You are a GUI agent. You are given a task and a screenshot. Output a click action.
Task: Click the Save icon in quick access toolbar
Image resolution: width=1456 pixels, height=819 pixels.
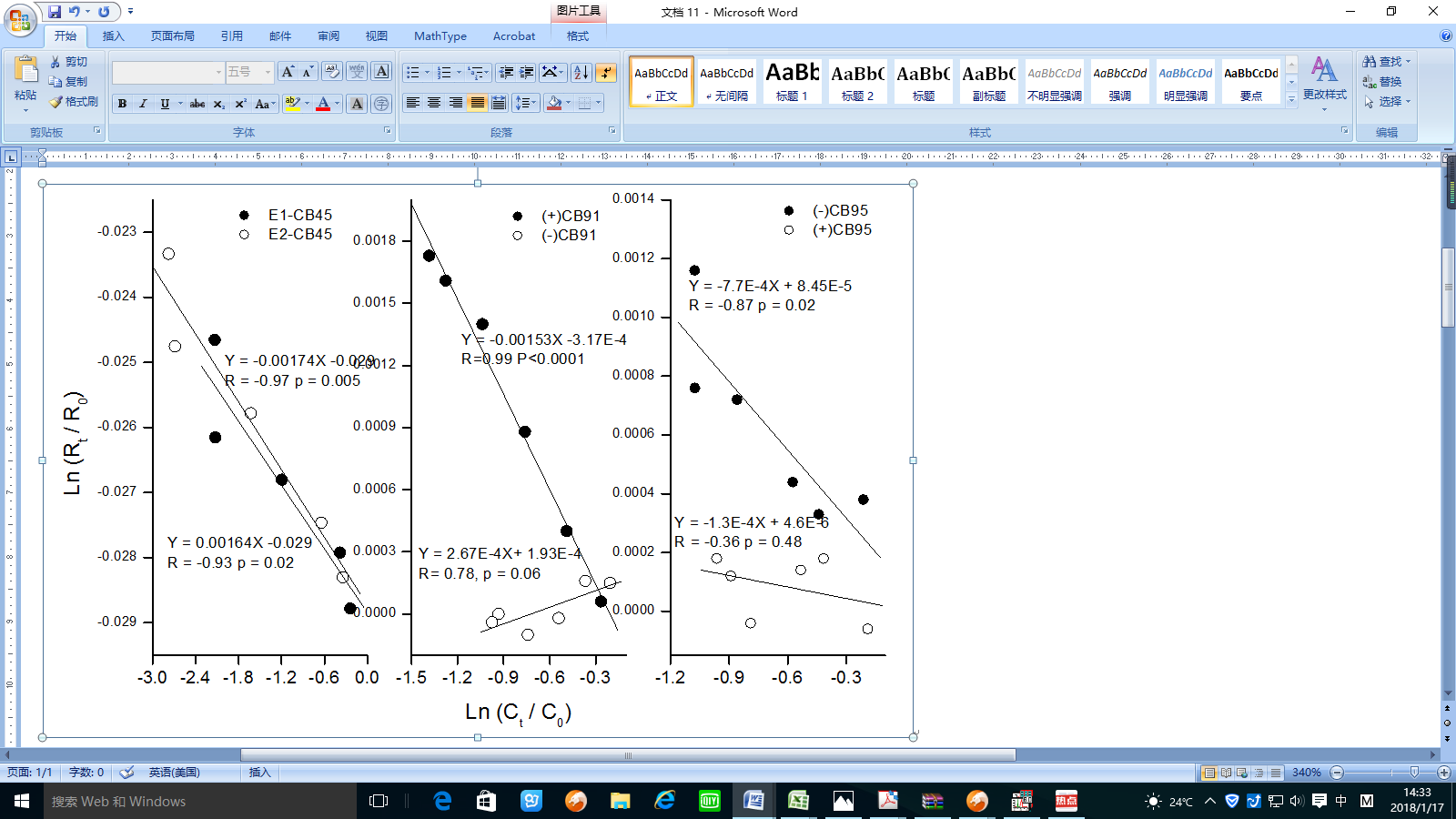pyautogui.click(x=55, y=12)
